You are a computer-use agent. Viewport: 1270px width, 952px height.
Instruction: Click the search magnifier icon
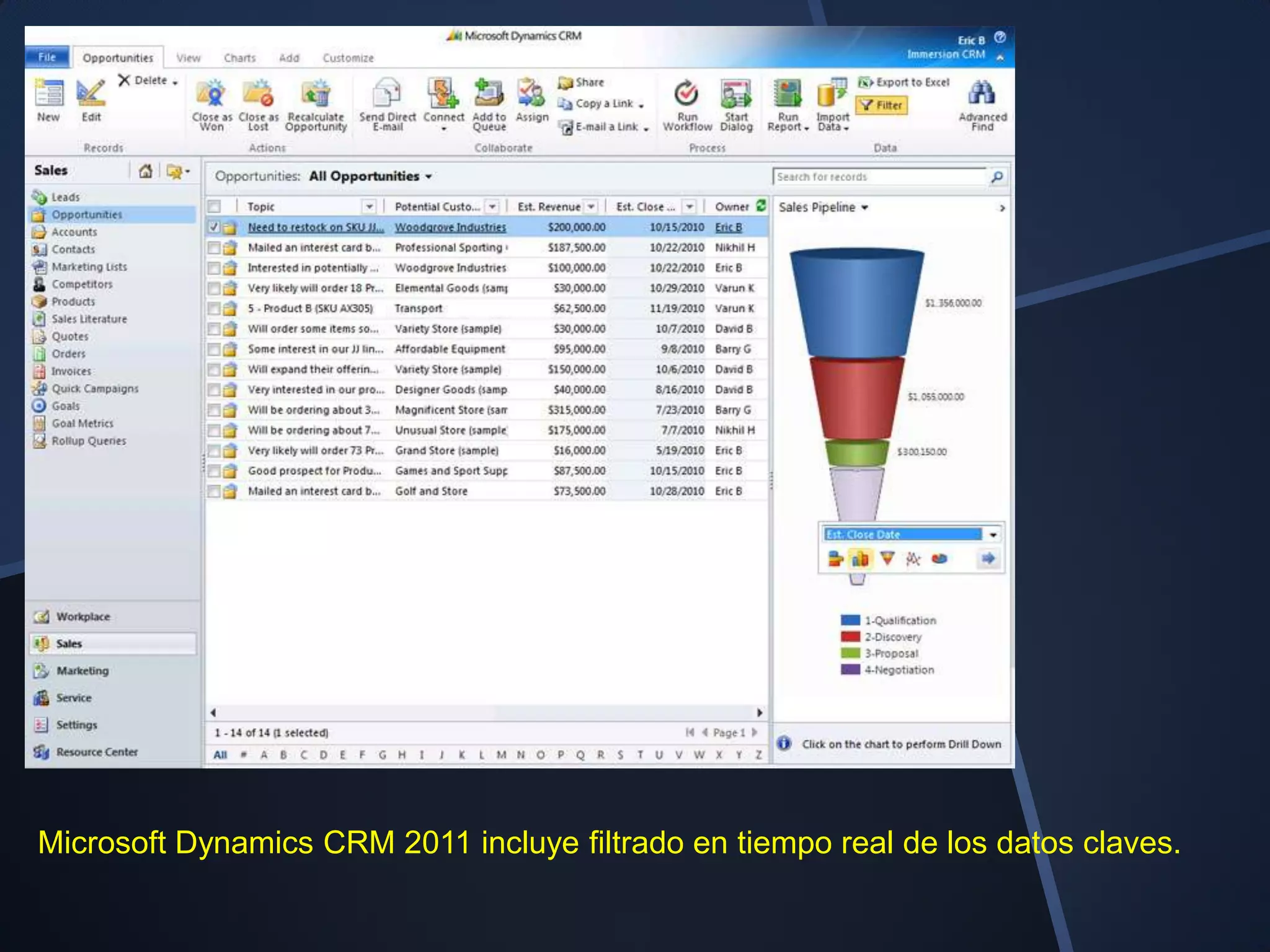click(x=997, y=177)
